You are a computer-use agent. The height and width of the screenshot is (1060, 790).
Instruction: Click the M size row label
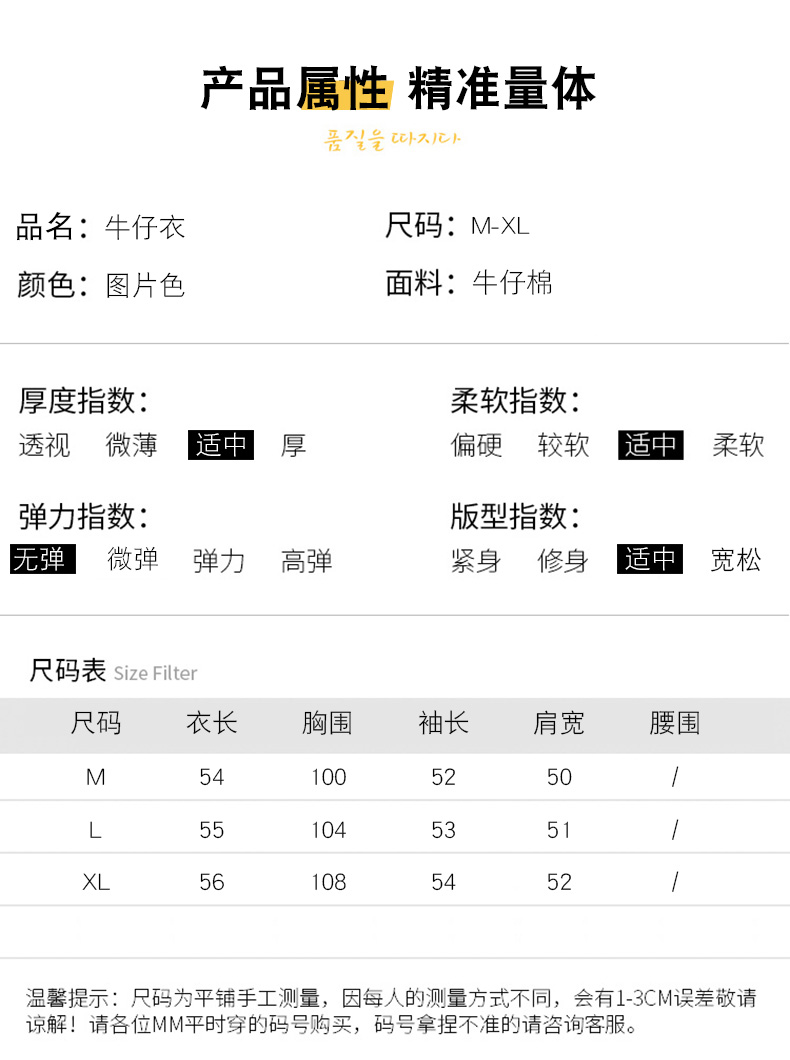click(x=96, y=777)
